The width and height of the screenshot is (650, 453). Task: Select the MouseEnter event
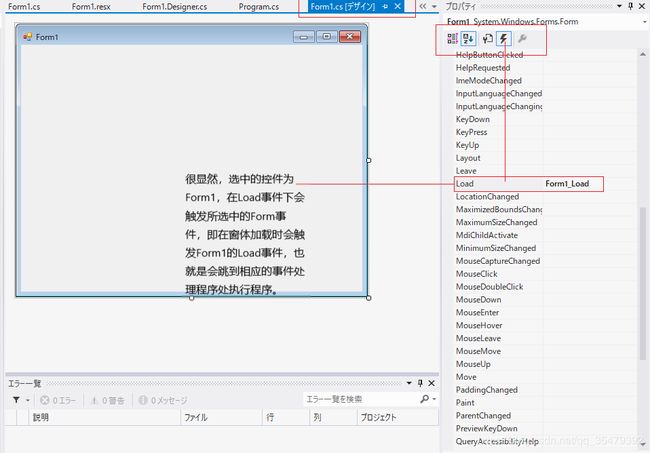pyautogui.click(x=477, y=312)
